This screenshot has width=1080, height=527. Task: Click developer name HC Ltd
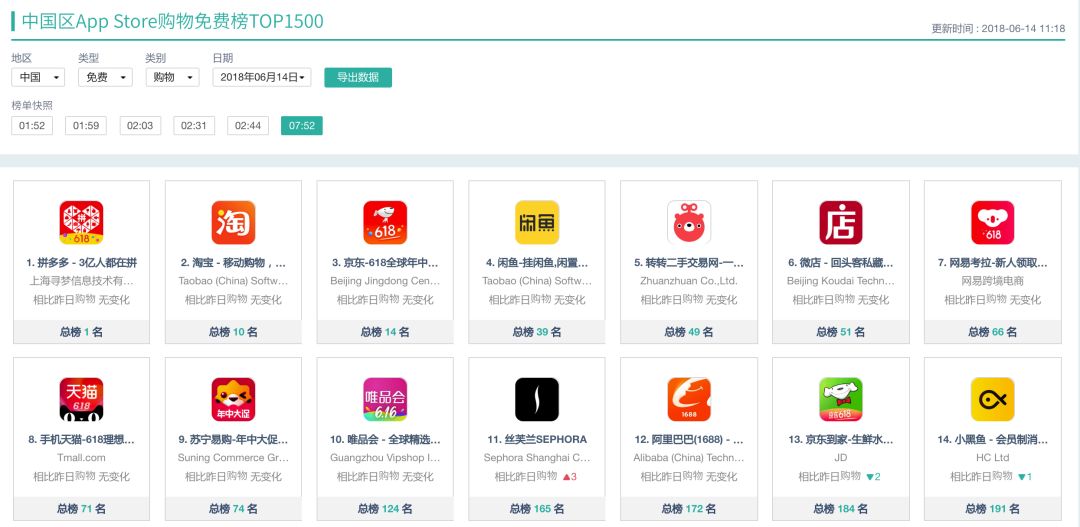tap(993, 457)
